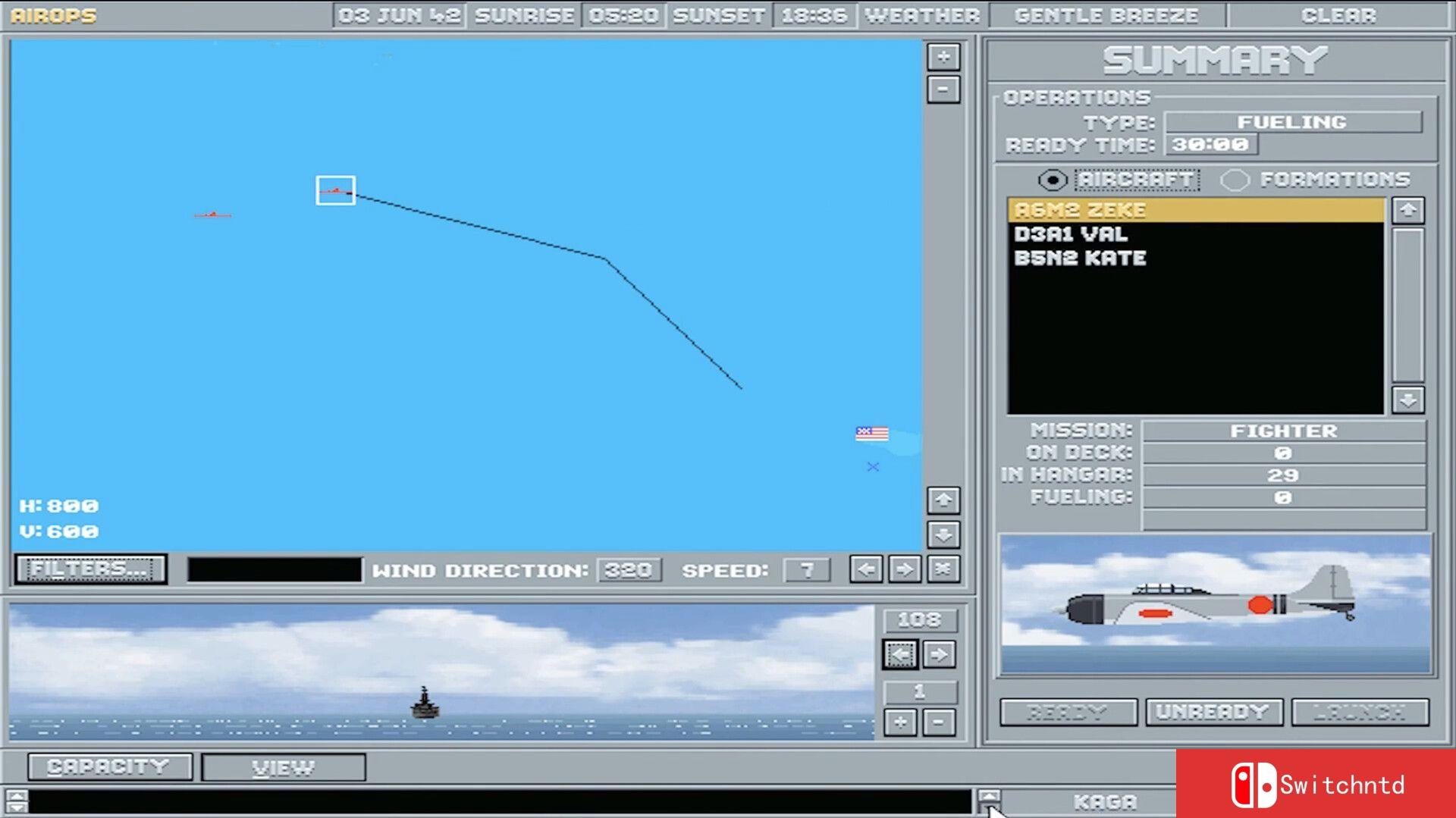Screen dimensions: 1456x818
Task: Click aircraft list scroll down arrow
Action: pos(1408,400)
